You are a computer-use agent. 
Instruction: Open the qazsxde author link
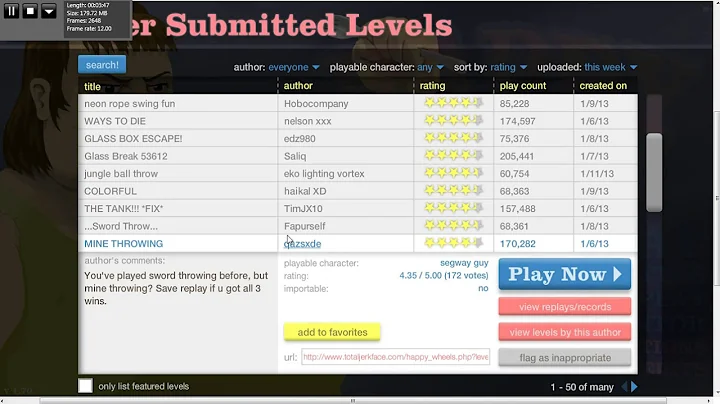303,244
